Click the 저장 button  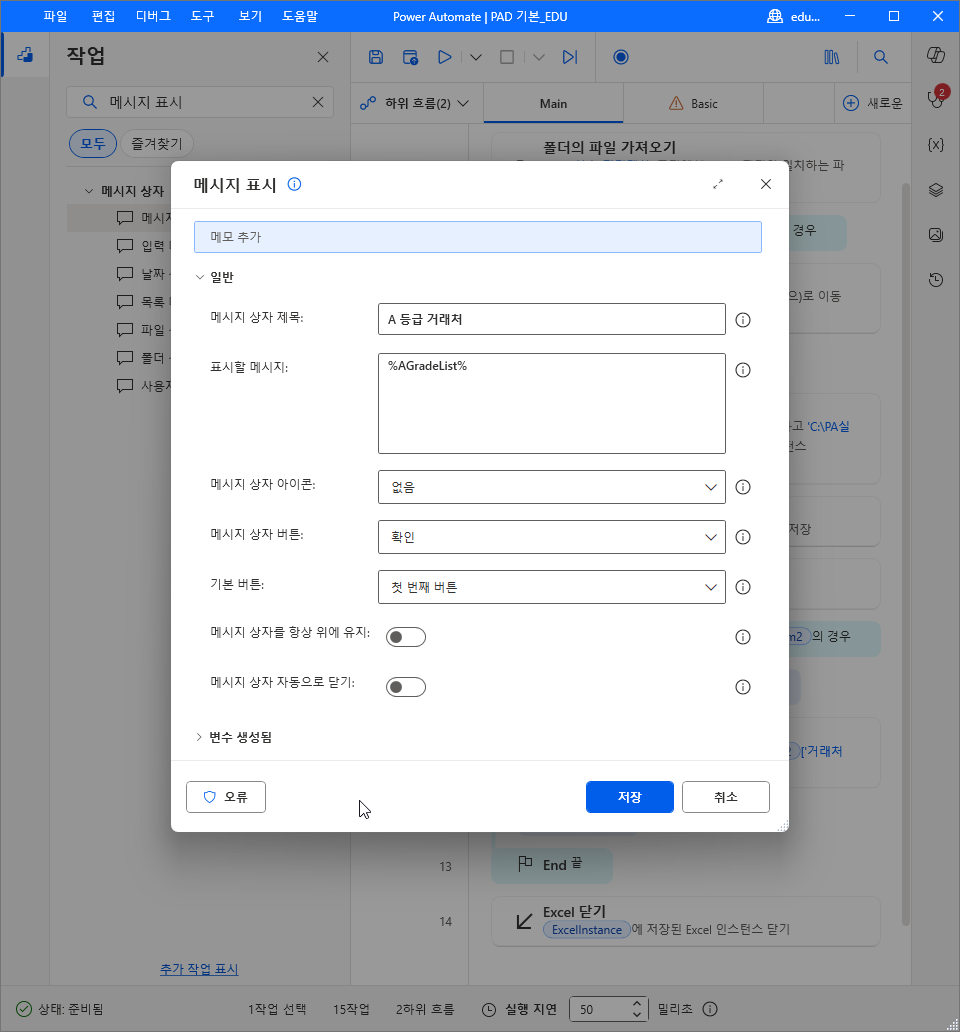pos(630,797)
